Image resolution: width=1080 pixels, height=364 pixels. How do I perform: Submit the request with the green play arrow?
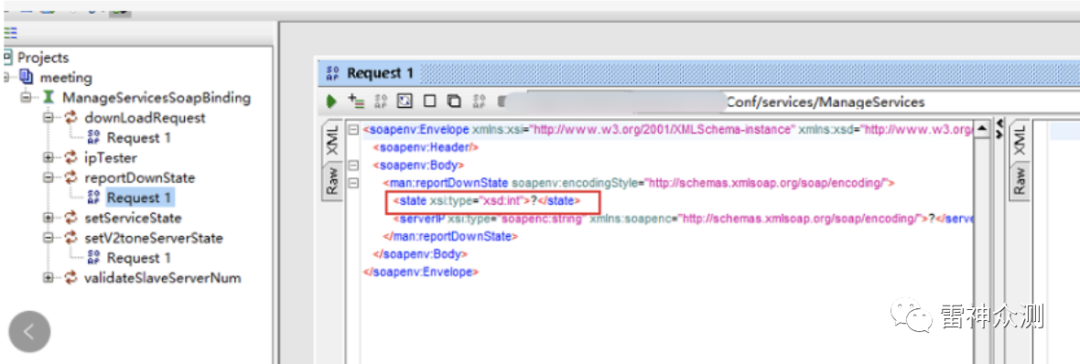tap(331, 102)
